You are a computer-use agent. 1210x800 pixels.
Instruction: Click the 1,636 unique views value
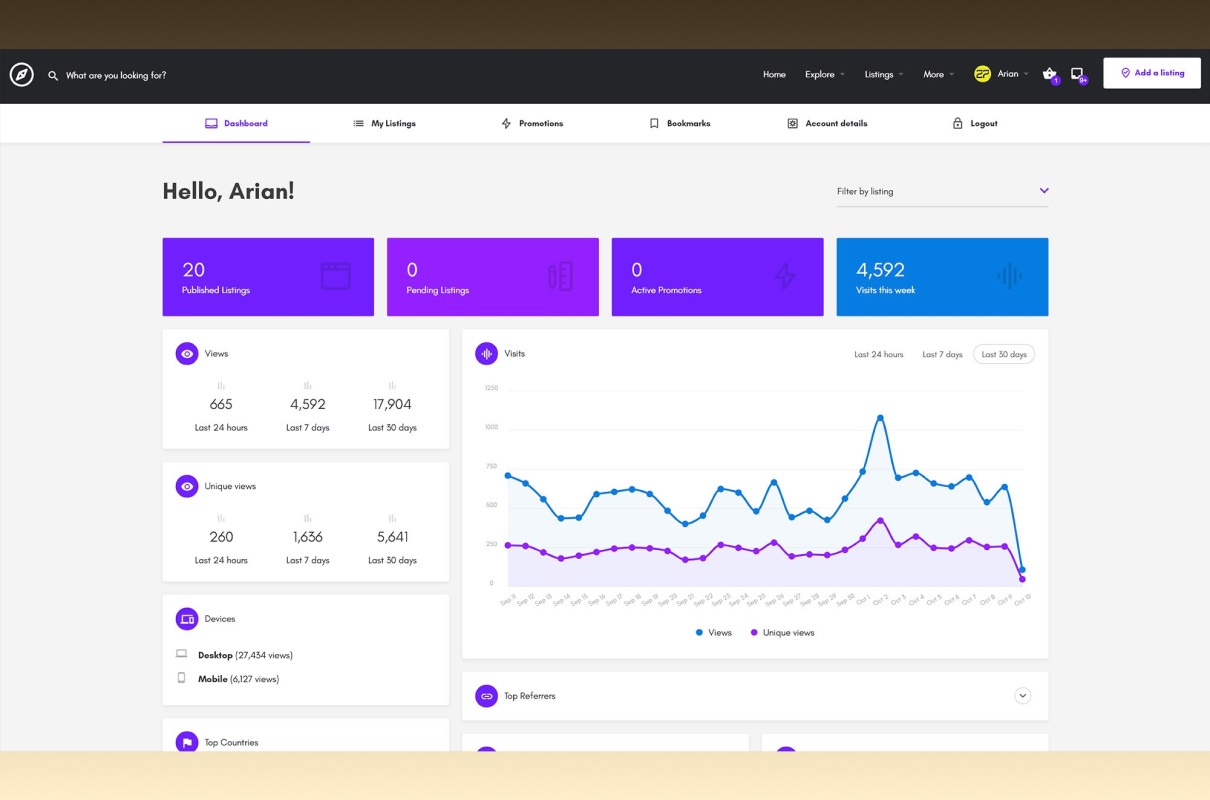click(307, 537)
